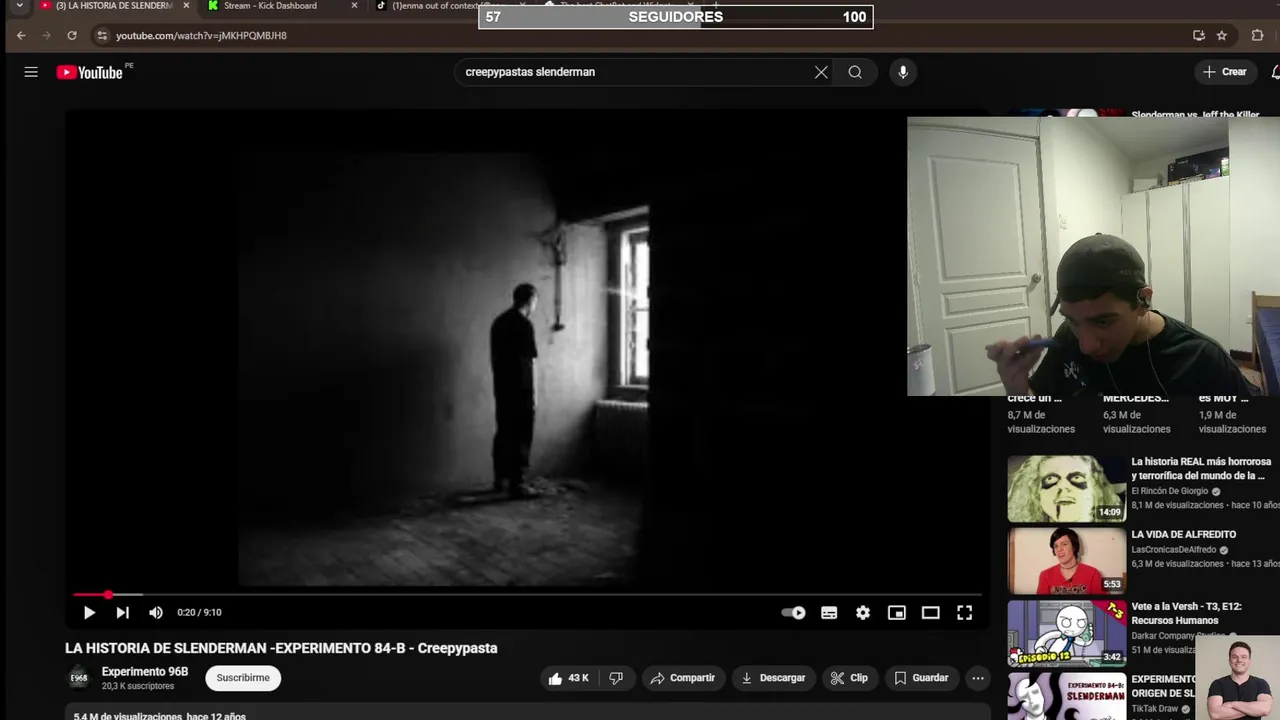Click the search magnifier button
This screenshot has width=1280, height=720.
click(x=855, y=72)
